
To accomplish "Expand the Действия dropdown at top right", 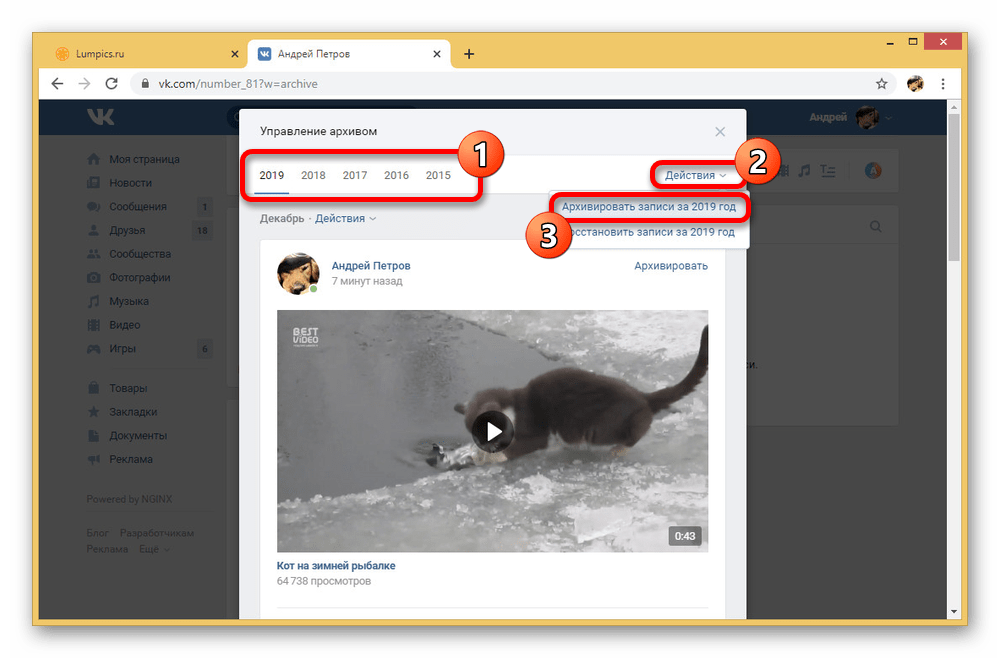I will (696, 176).
